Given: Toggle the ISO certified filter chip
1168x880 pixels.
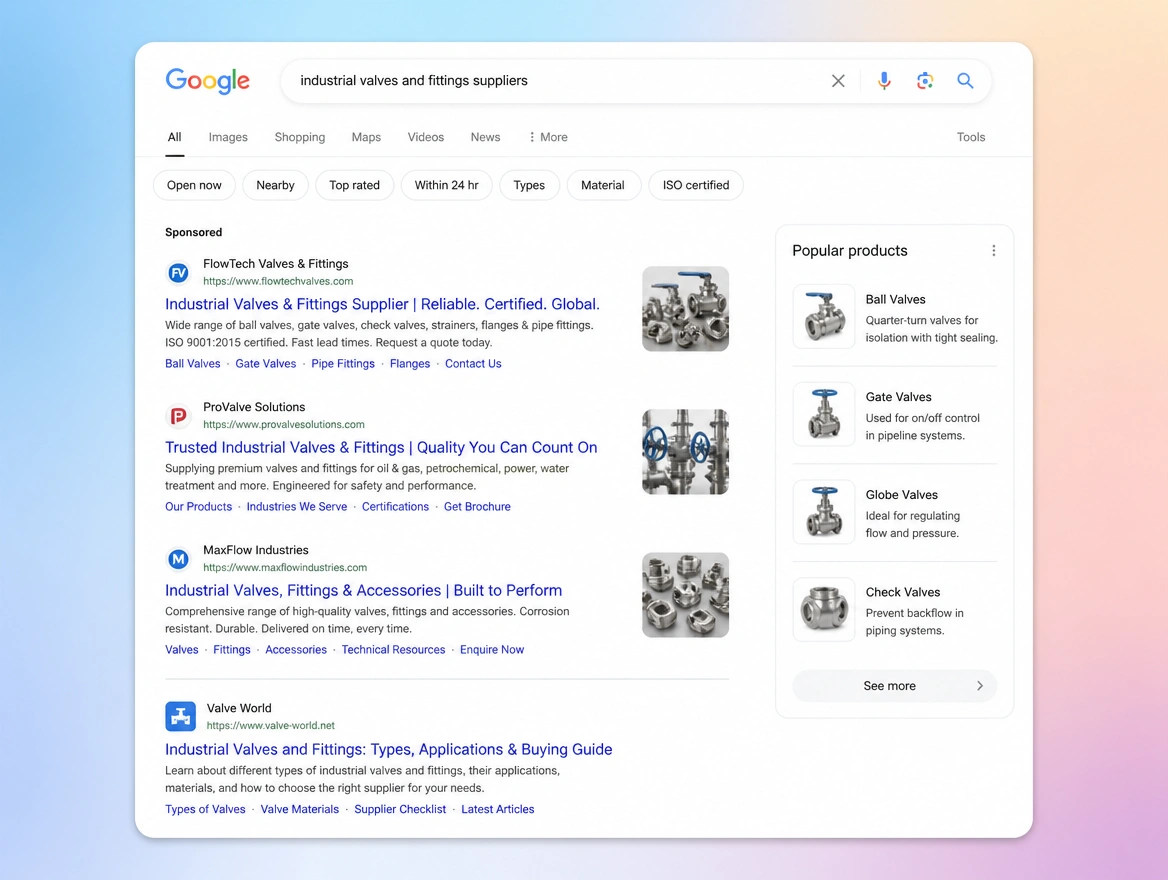Looking at the screenshot, I should point(696,185).
